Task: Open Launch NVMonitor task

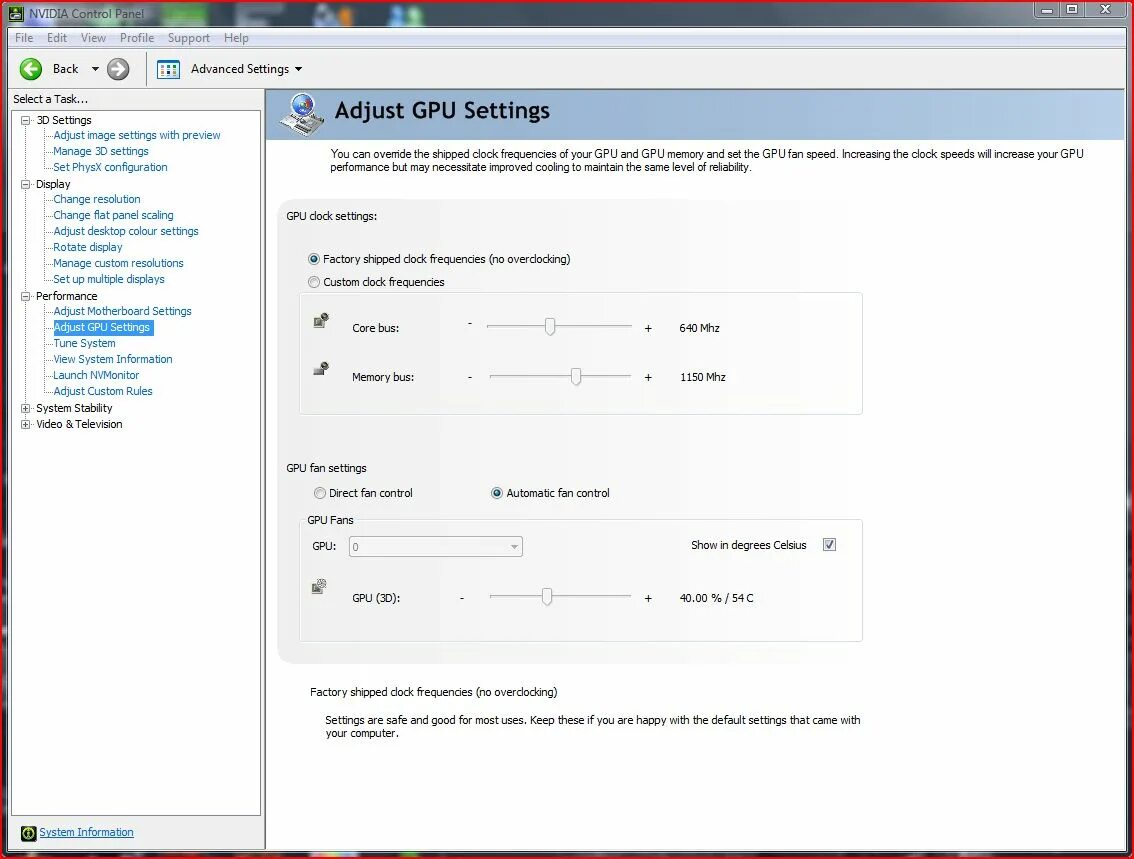Action: tap(96, 375)
